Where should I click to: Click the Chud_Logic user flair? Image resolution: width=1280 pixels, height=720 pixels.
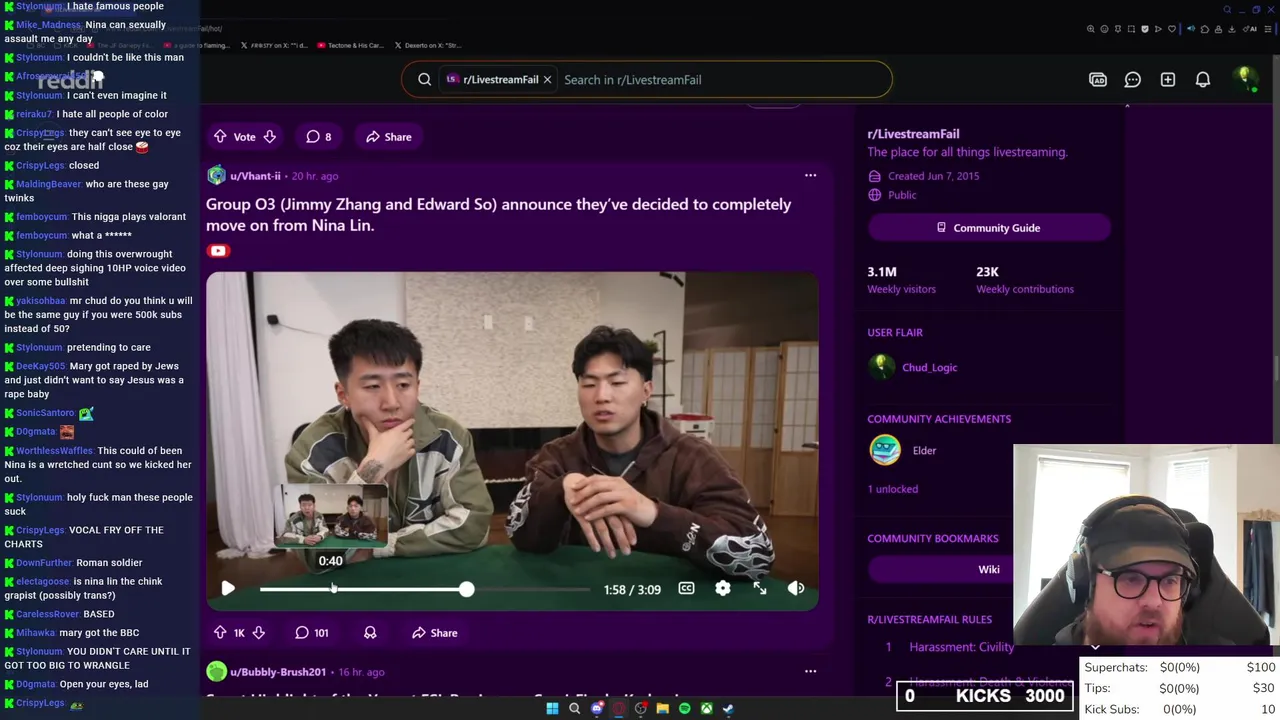click(929, 367)
